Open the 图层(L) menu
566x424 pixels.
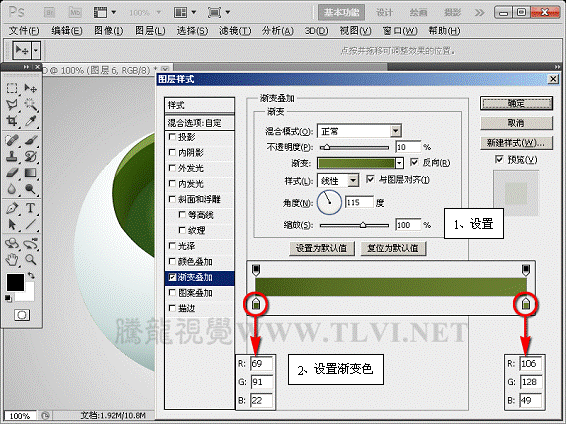click(150, 31)
